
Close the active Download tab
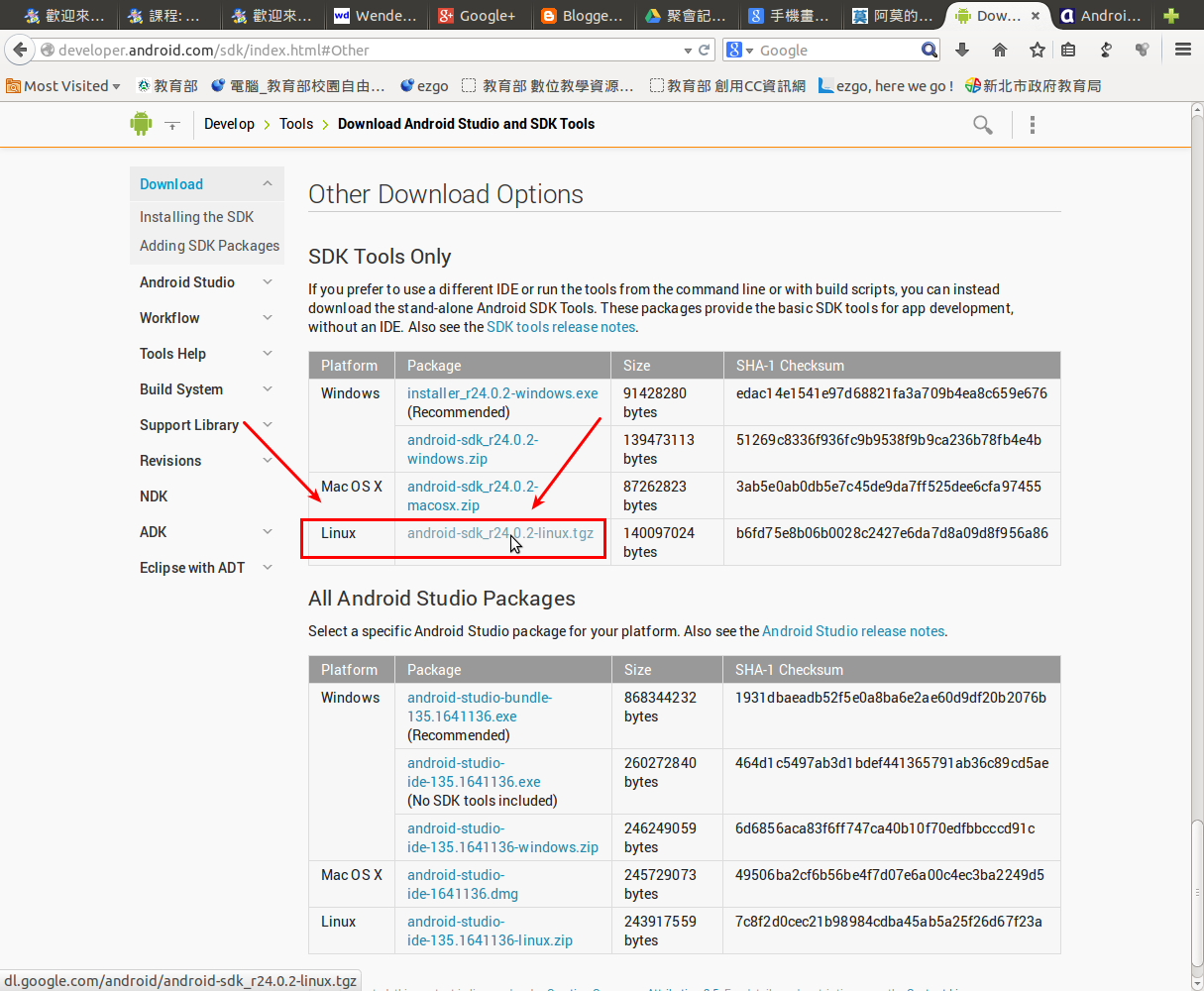1036,16
